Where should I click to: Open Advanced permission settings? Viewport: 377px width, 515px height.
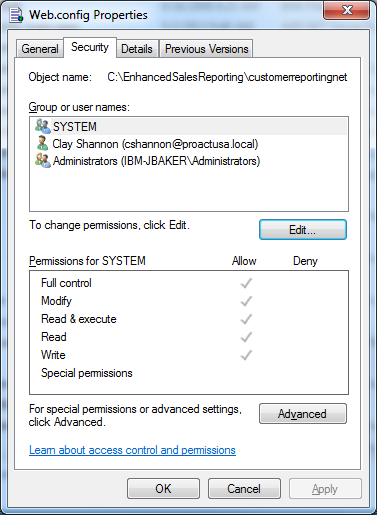point(303,414)
